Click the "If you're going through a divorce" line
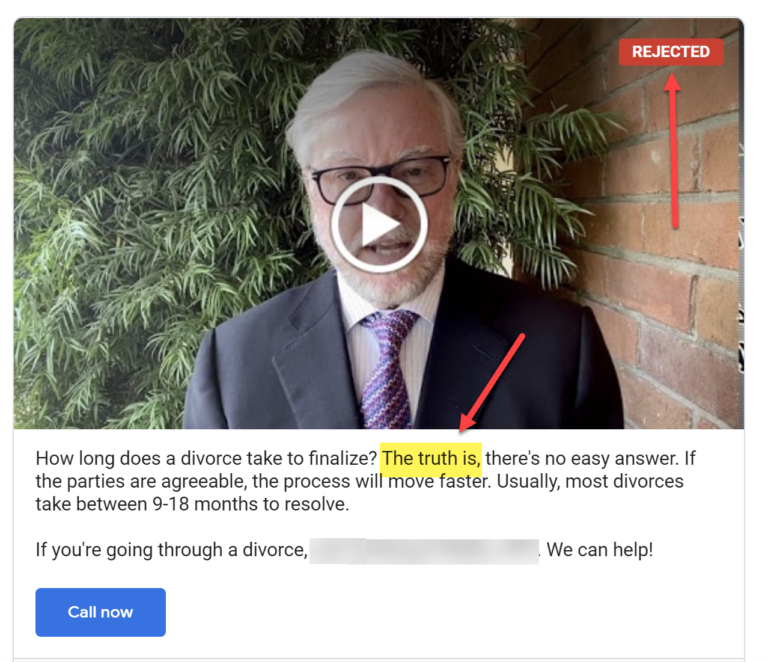The height and width of the screenshot is (662, 768). (x=171, y=550)
